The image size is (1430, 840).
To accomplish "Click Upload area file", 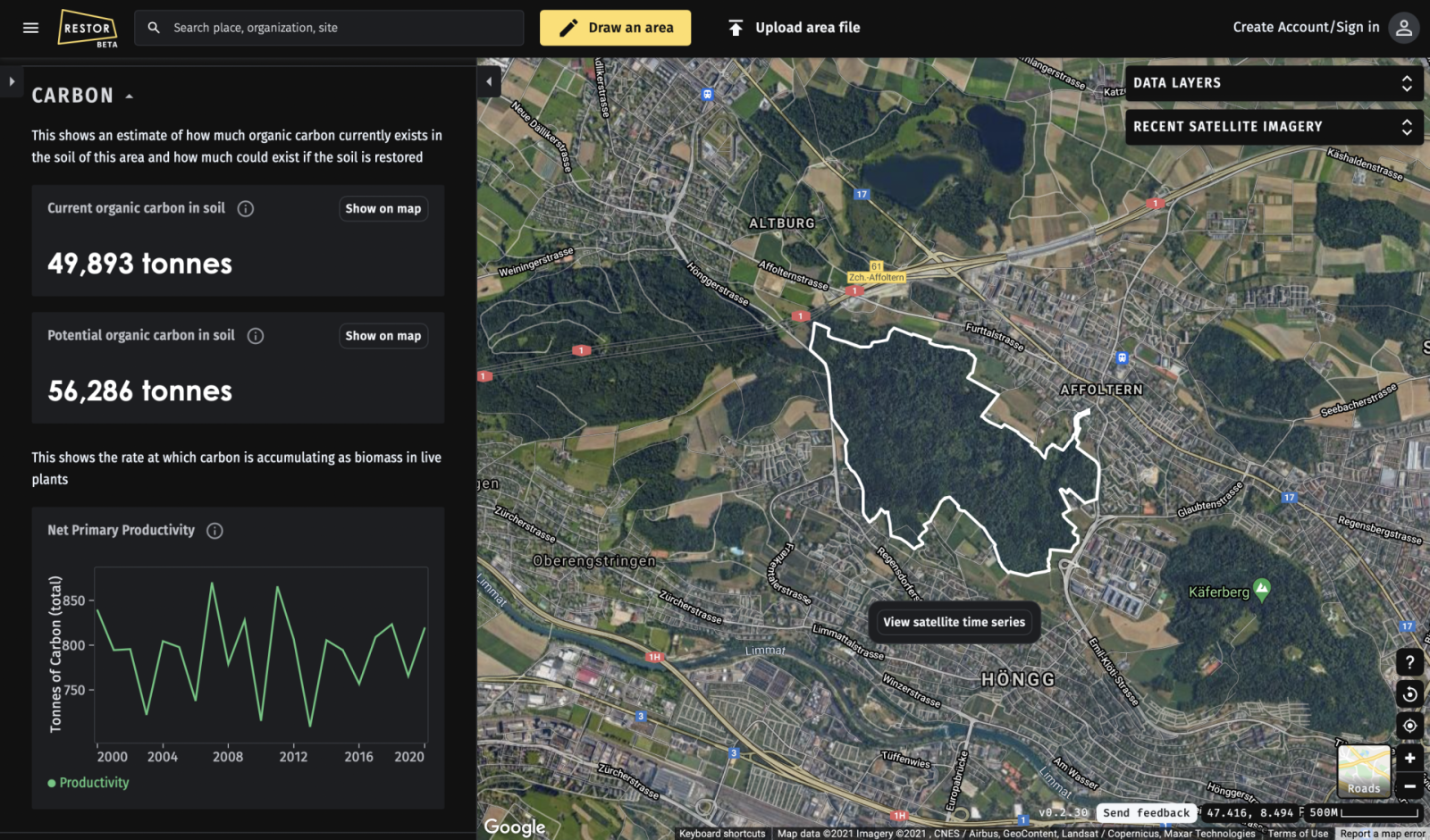I will [794, 28].
